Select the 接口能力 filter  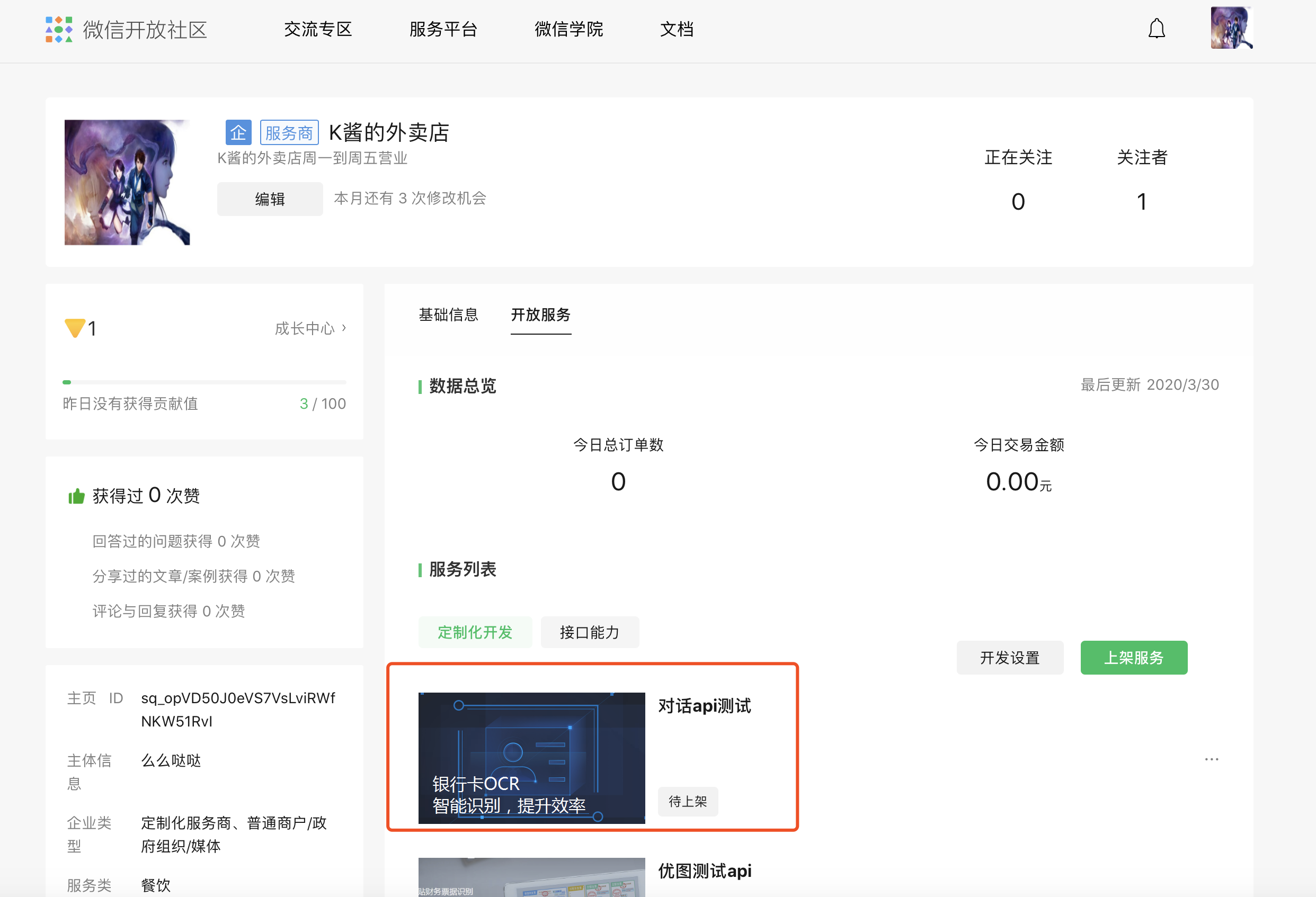[590, 632]
